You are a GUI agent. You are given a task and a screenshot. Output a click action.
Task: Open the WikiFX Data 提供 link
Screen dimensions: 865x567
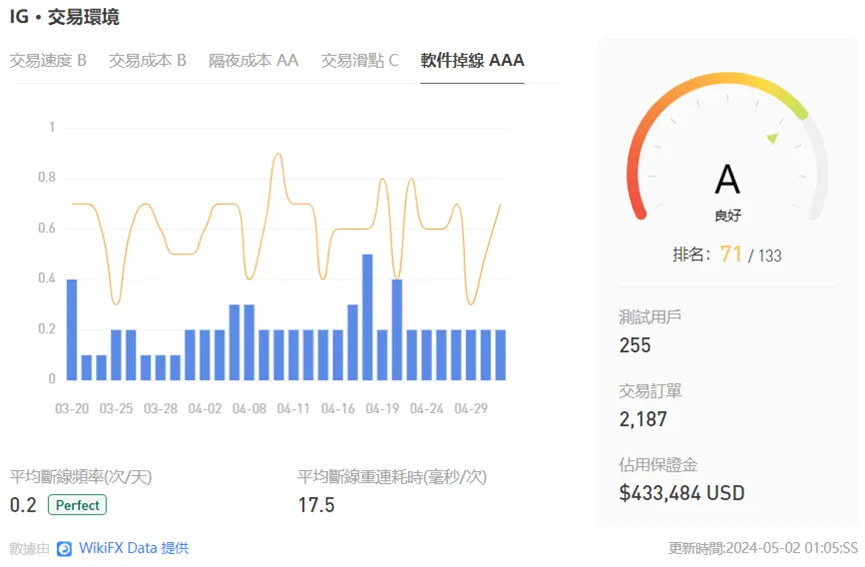coord(134,548)
